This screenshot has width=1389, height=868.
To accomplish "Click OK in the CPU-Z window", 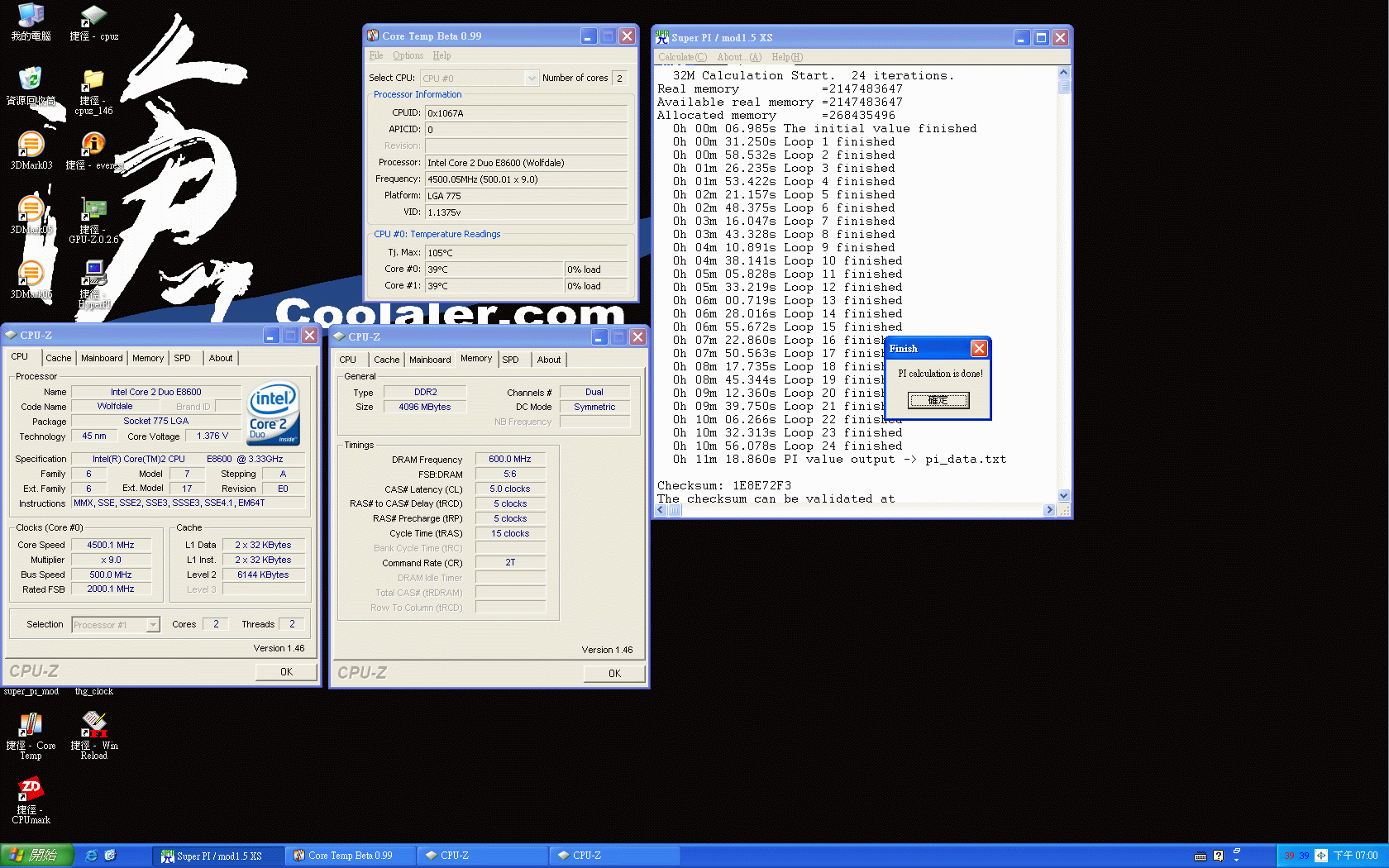I will tap(285, 671).
